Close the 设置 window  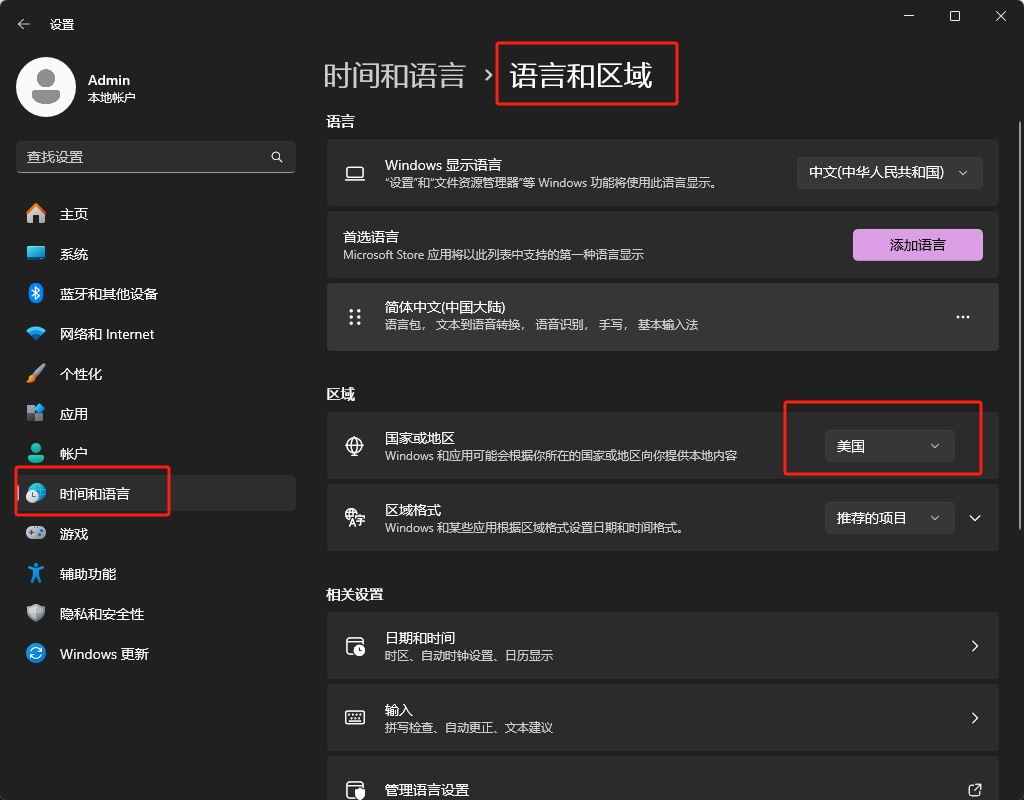[x=1000, y=16]
